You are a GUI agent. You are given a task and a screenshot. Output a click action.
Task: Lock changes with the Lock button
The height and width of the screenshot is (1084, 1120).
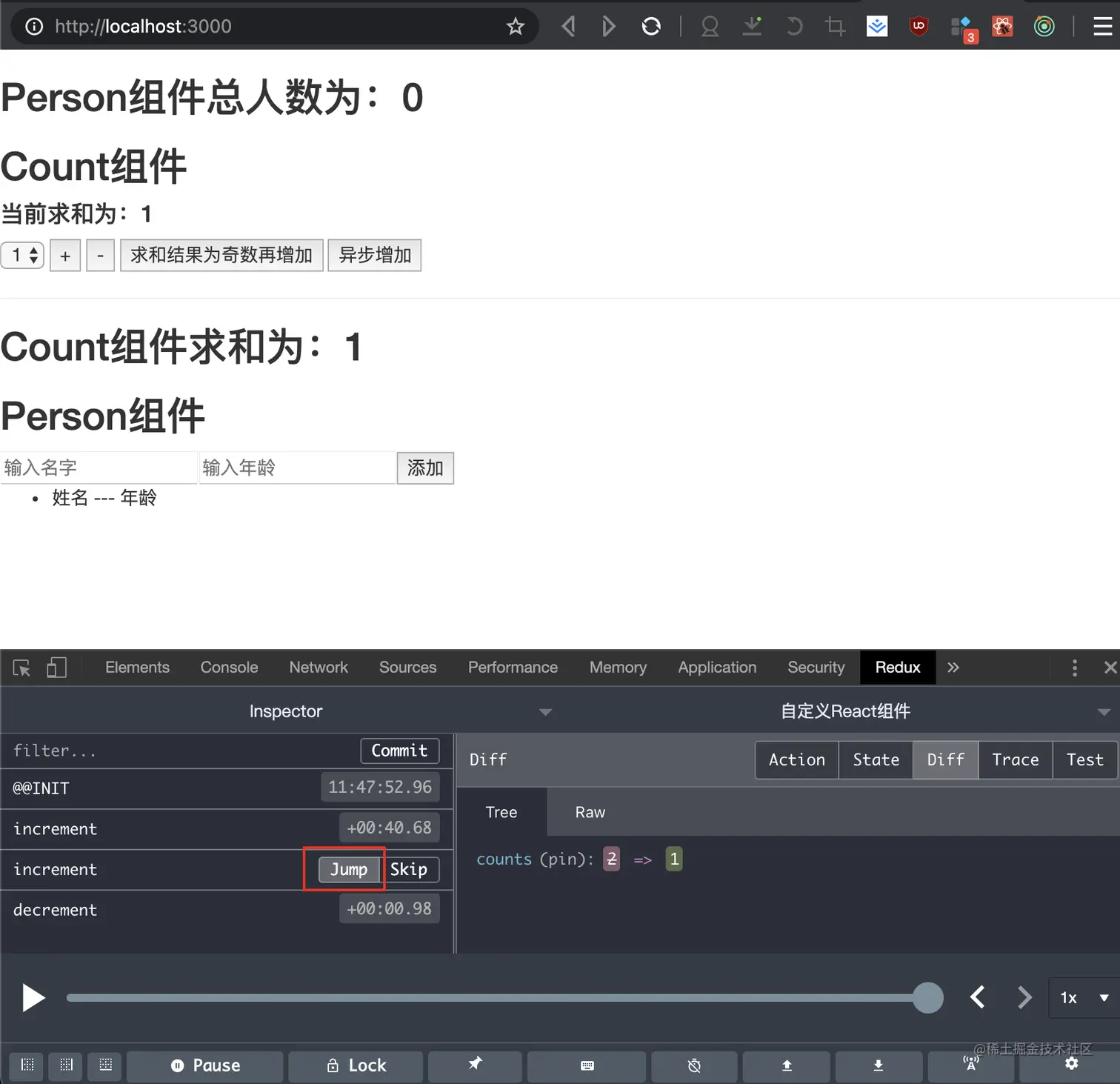click(x=356, y=1065)
